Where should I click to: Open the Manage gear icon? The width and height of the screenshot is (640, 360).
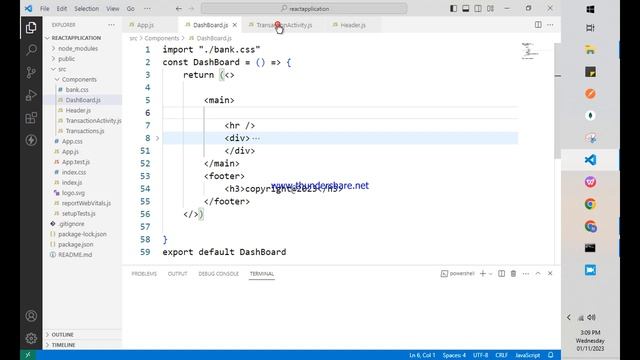[31, 338]
